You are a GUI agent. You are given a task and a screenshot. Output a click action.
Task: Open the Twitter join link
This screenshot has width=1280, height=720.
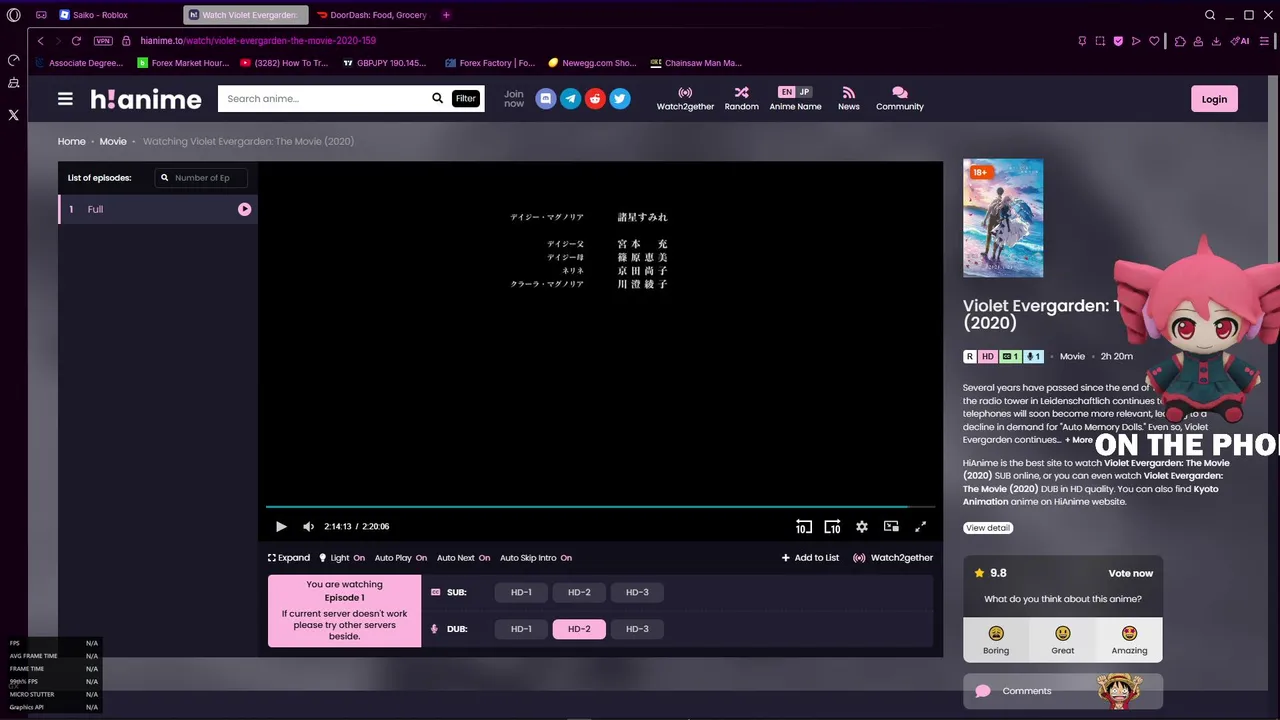(620, 99)
